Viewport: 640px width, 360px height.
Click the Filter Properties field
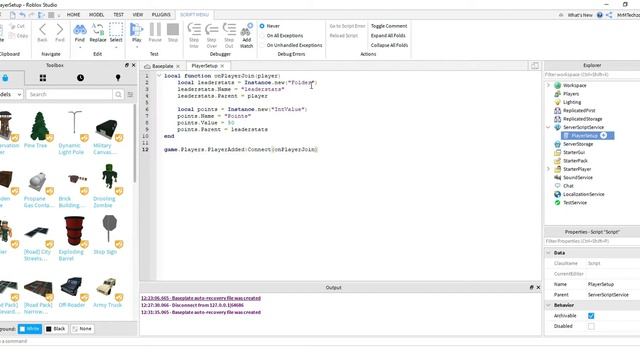(592, 241)
